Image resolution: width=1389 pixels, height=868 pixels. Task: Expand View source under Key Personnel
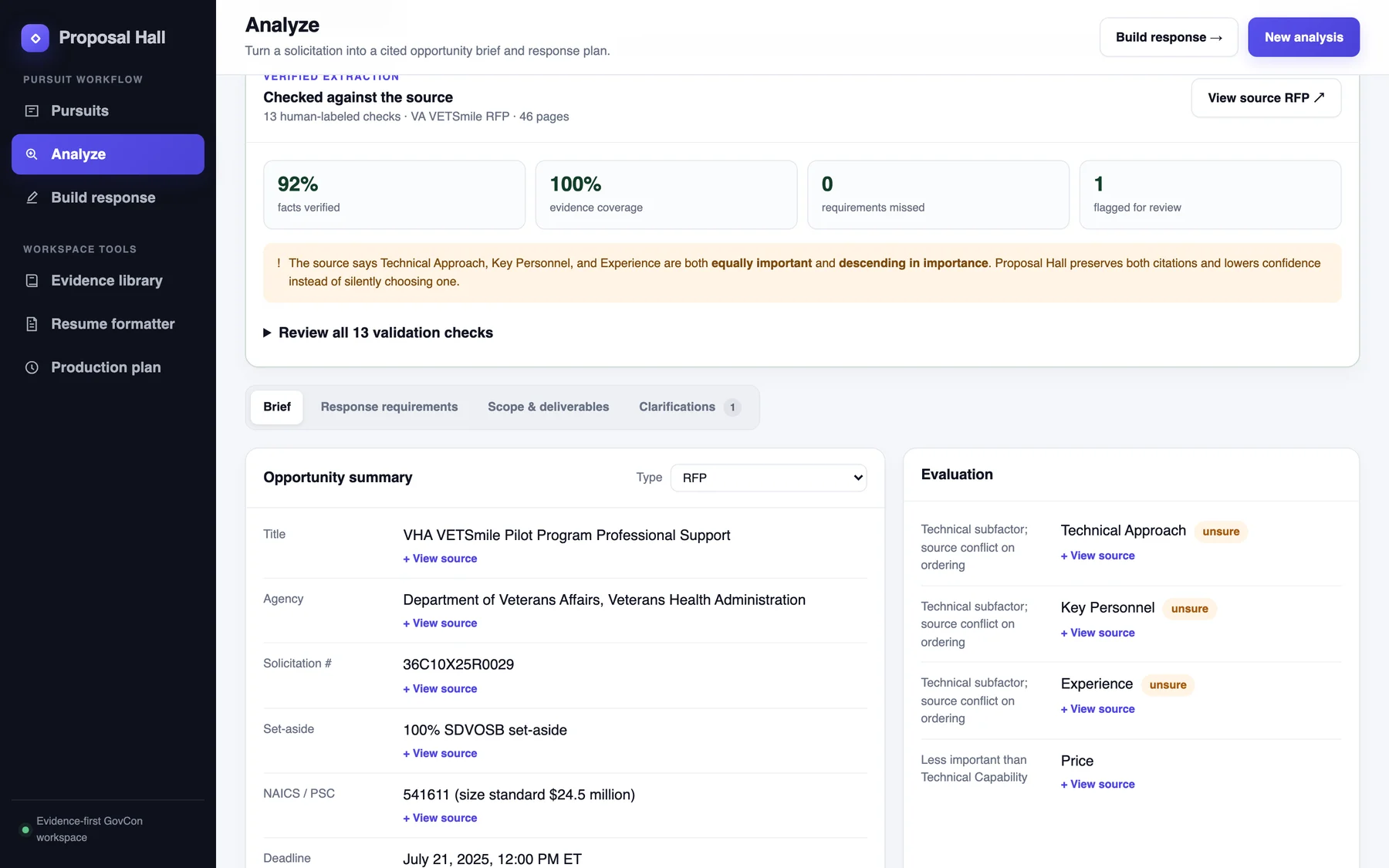click(1097, 633)
